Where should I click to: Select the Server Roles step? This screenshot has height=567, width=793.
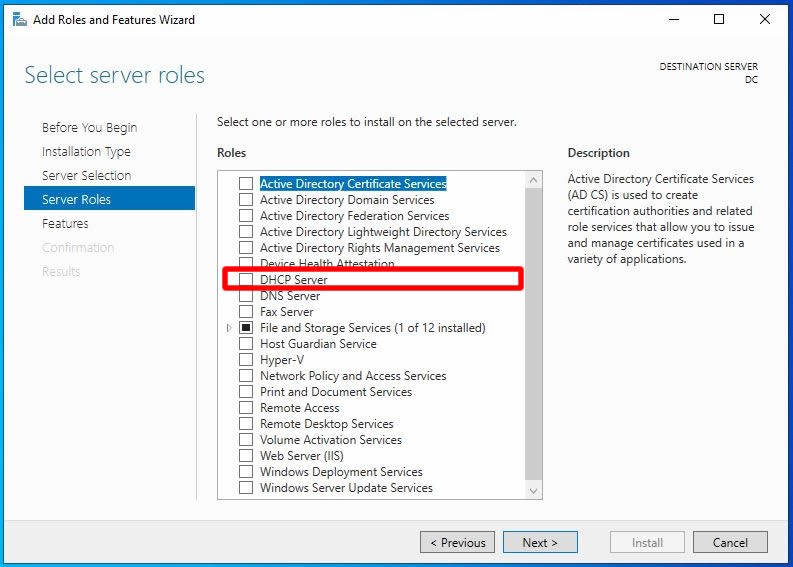click(x=109, y=199)
